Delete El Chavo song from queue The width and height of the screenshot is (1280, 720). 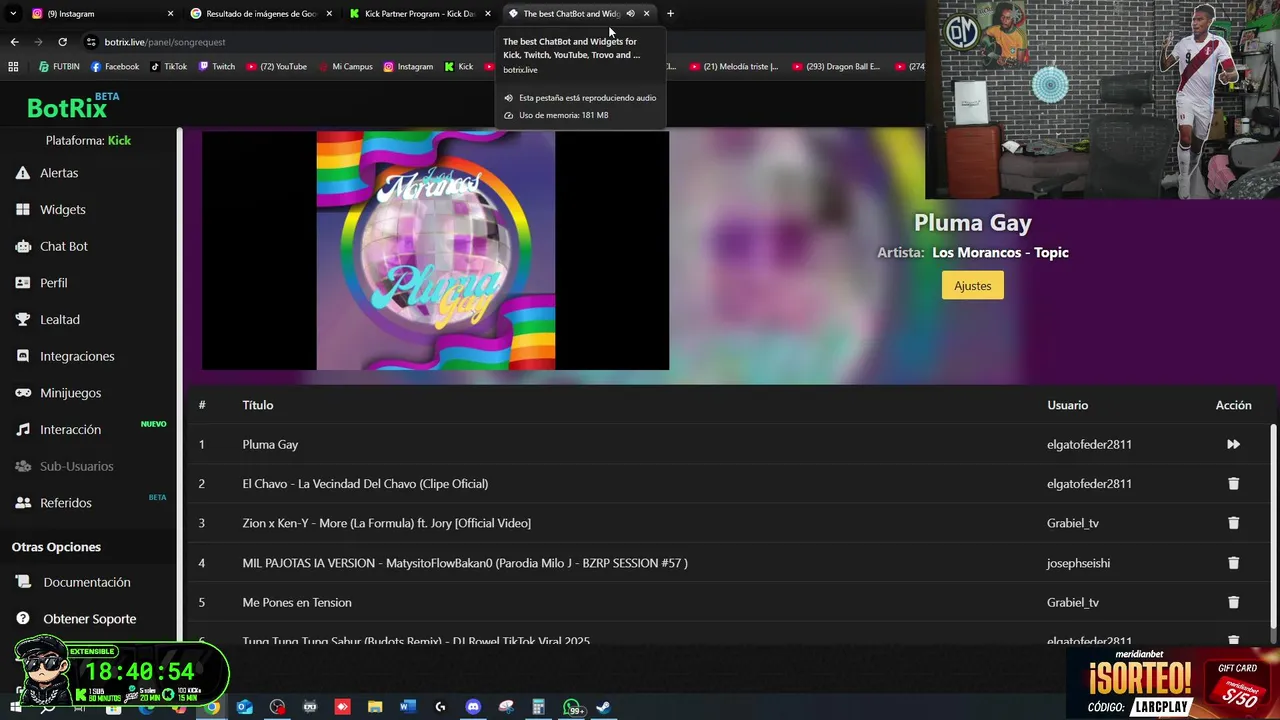[1233, 484]
